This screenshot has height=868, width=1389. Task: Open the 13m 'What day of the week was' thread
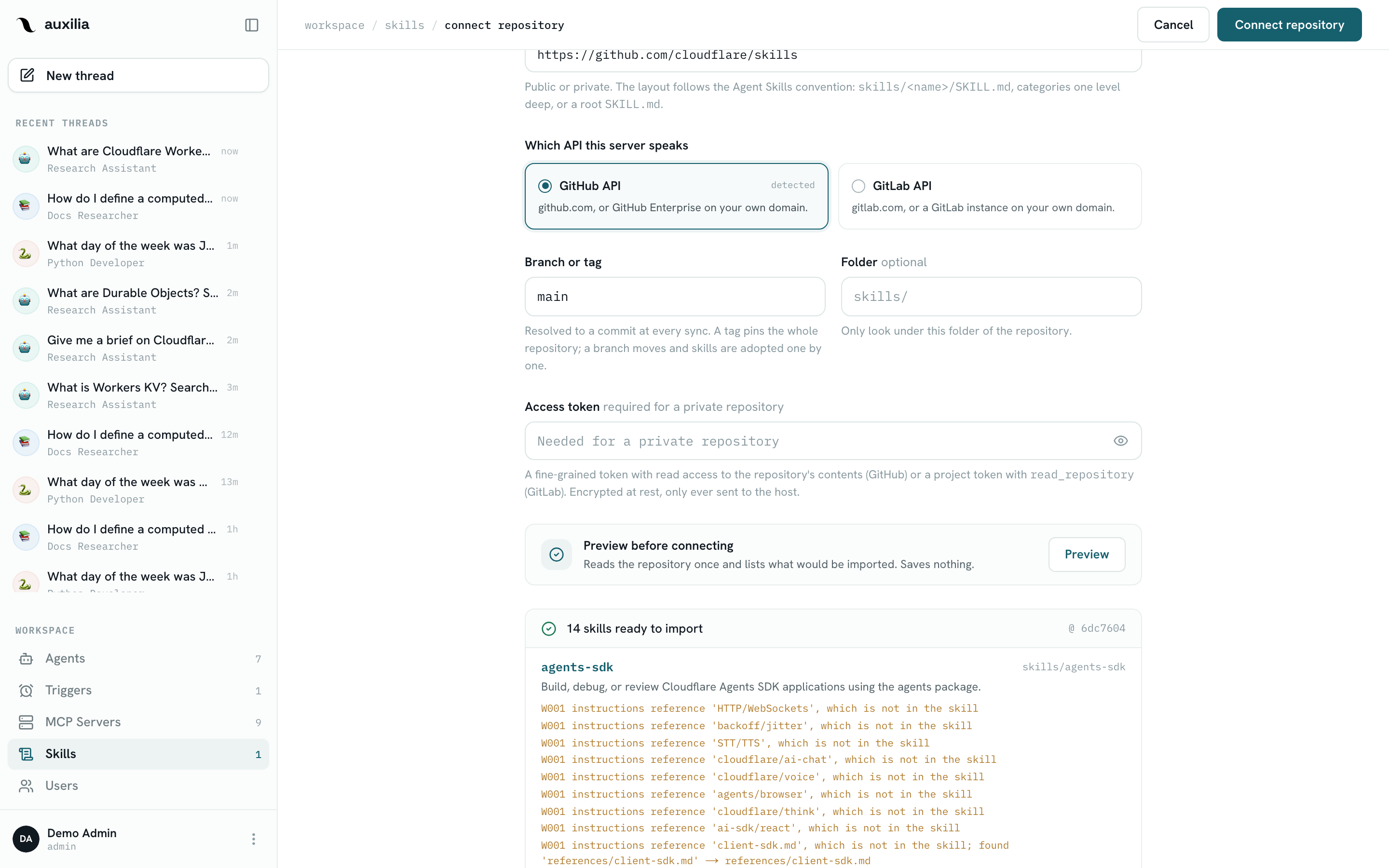(138, 489)
